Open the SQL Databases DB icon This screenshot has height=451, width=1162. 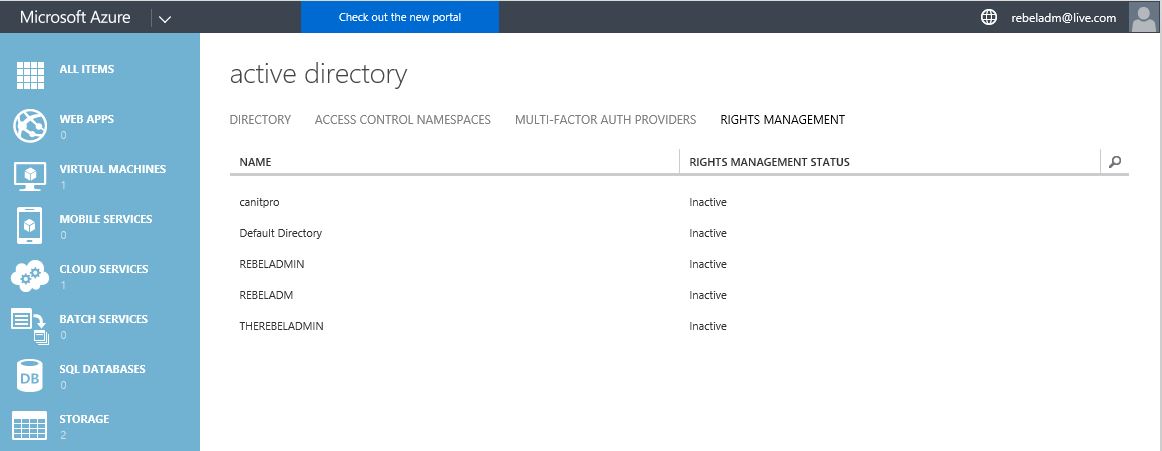coord(30,375)
